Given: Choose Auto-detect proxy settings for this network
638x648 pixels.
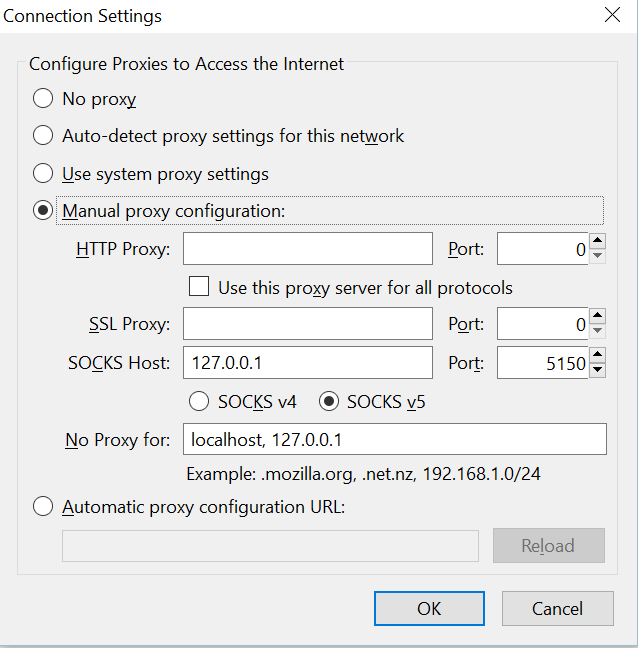Looking at the screenshot, I should pos(43,136).
